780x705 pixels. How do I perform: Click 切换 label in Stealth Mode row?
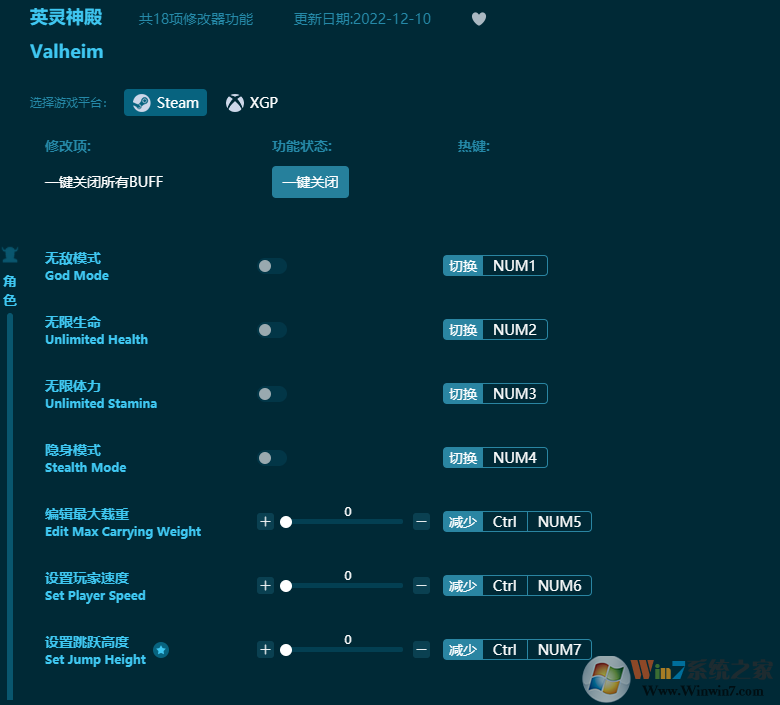463,458
